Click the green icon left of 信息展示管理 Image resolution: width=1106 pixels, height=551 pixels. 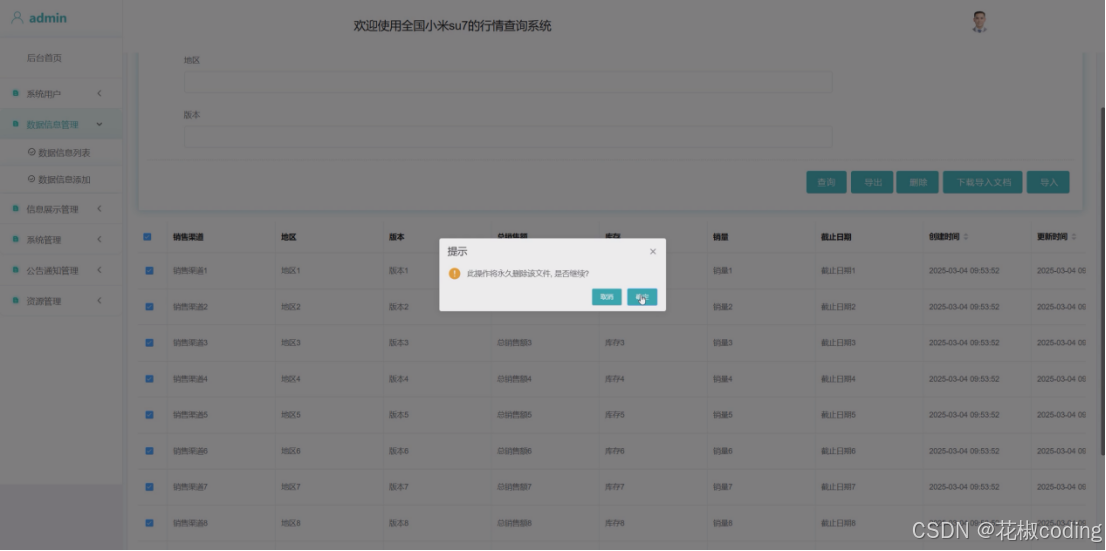click(16, 208)
